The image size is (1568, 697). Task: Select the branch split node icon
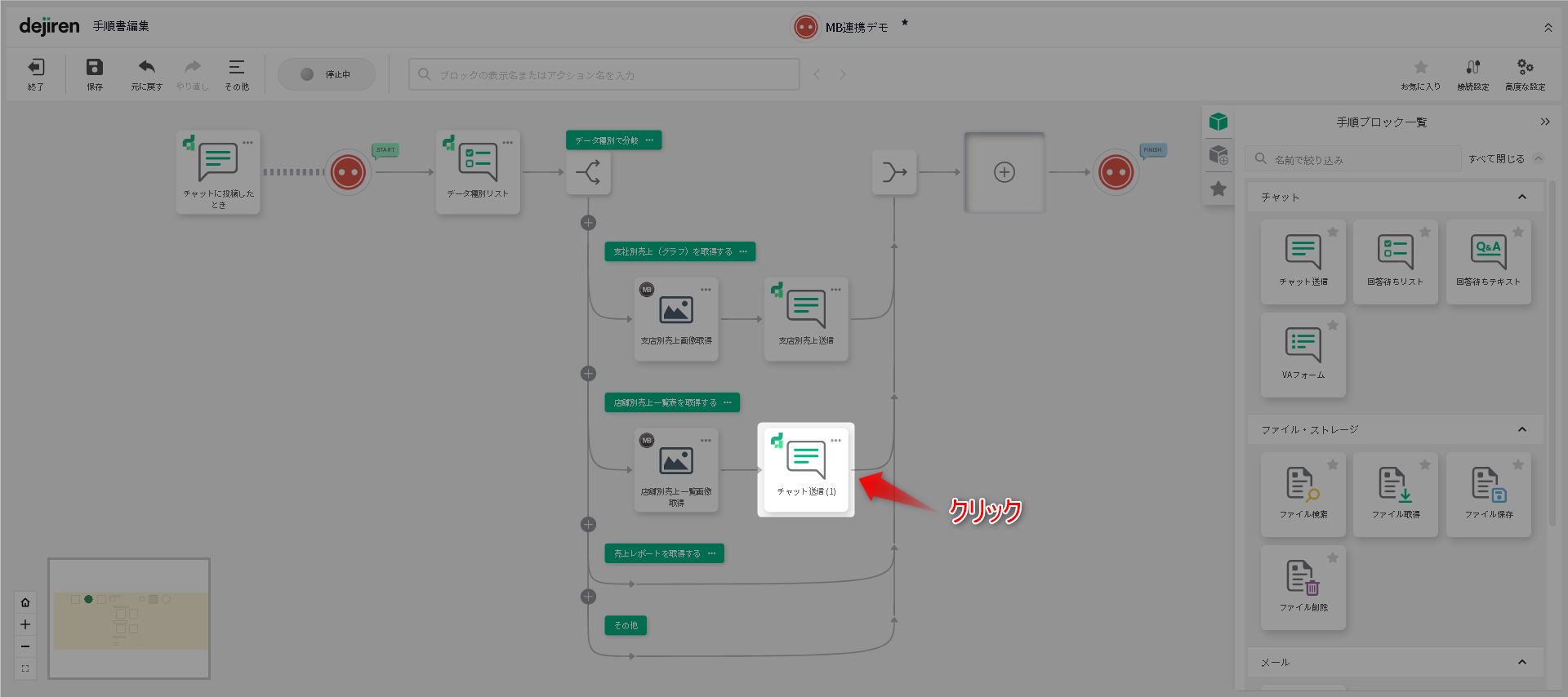pyautogui.click(x=588, y=172)
